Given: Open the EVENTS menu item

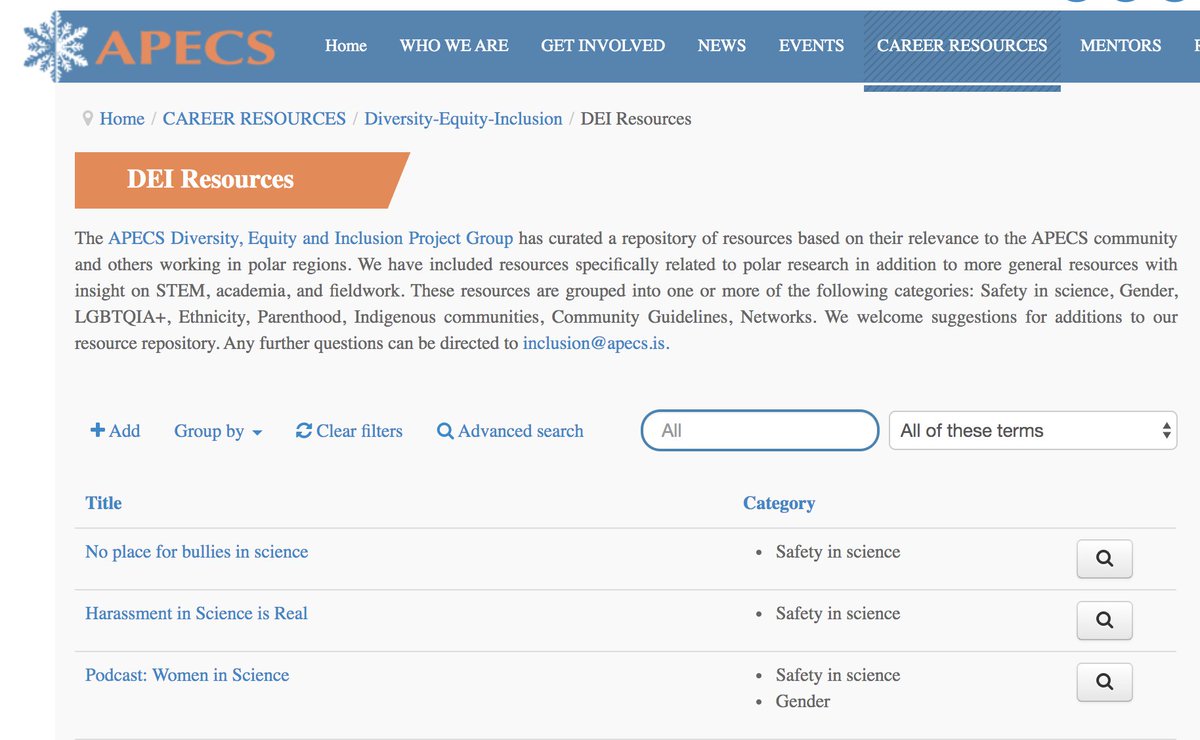Looking at the screenshot, I should tap(811, 45).
